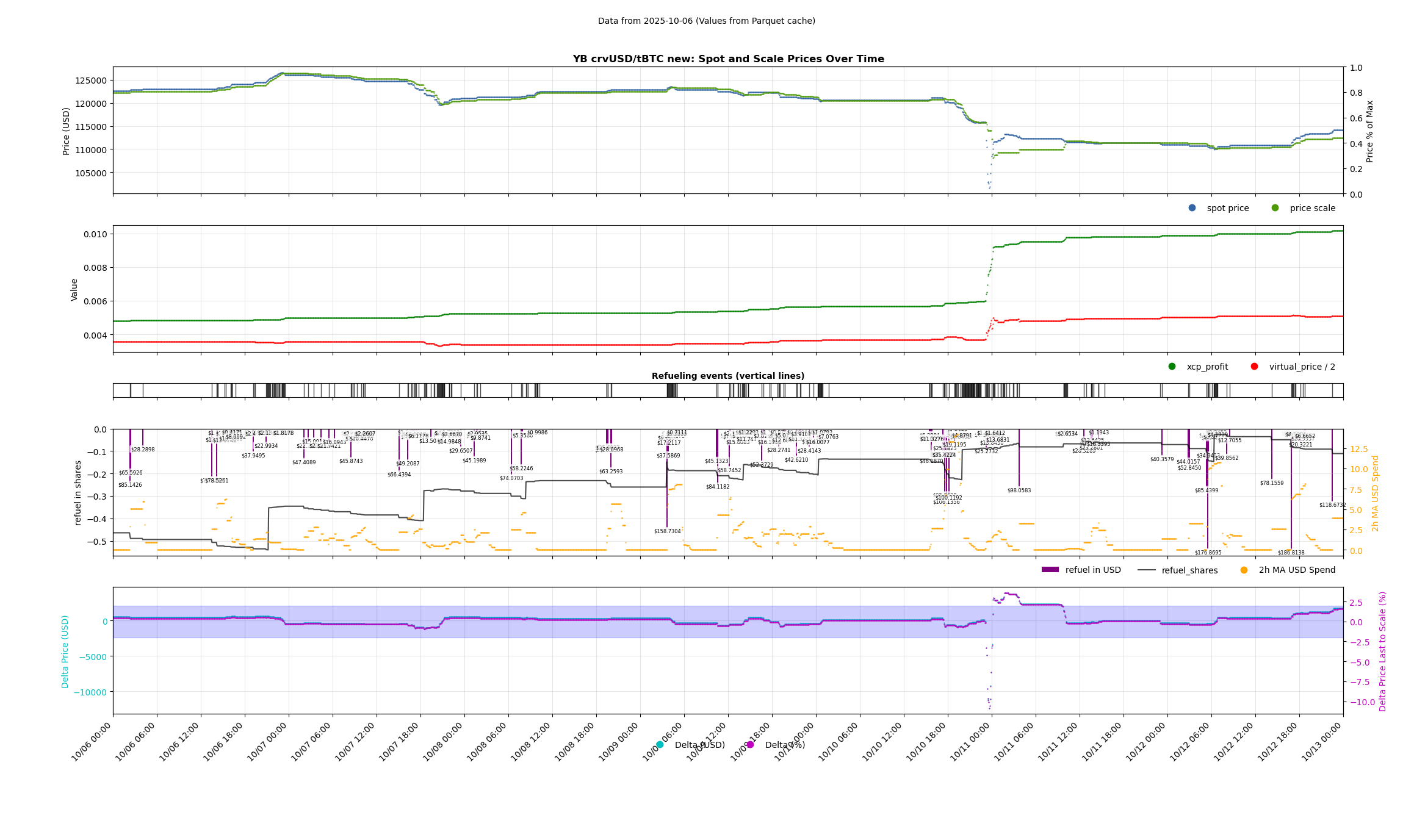Click the Price (USD) y-axis label
Image resolution: width=1414 pixels, height=840 pixels.
pos(66,131)
